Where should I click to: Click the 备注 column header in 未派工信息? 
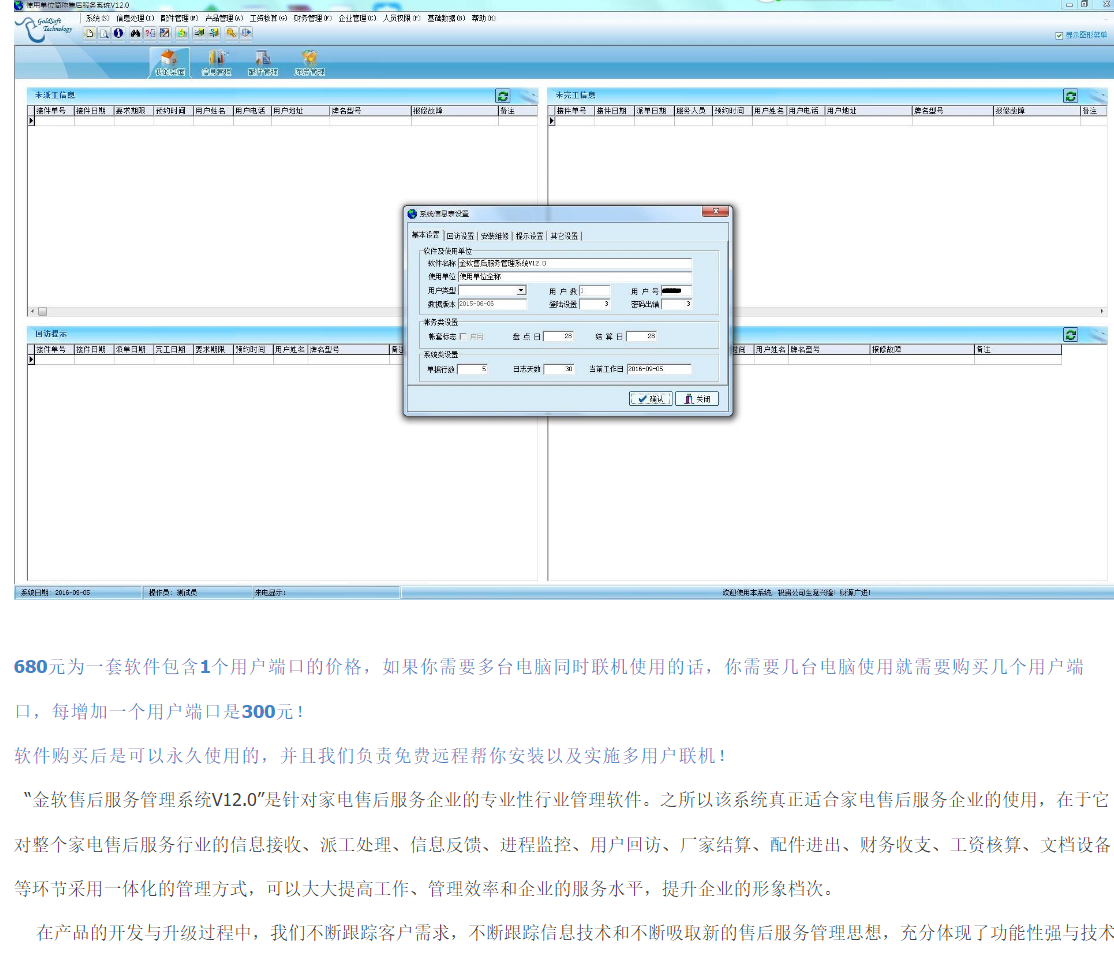point(518,112)
